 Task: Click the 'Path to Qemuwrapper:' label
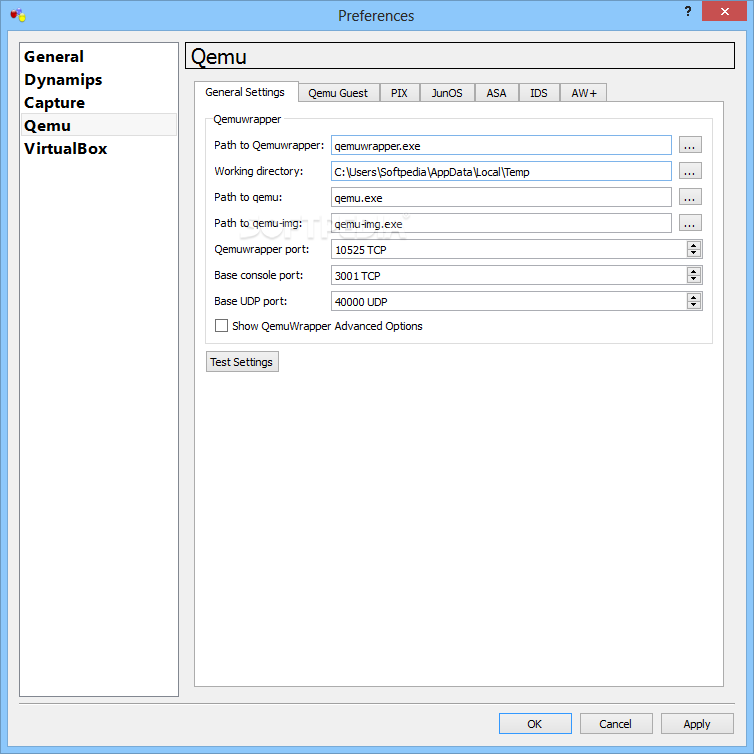269,145
